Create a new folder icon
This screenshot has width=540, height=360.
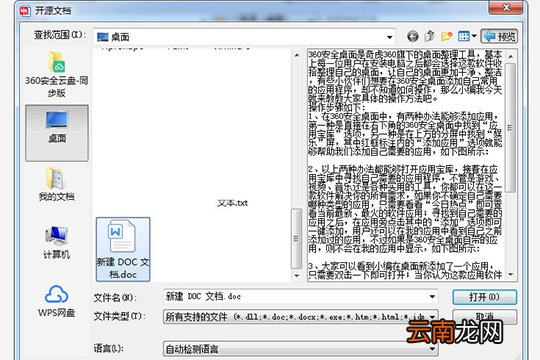click(x=447, y=36)
